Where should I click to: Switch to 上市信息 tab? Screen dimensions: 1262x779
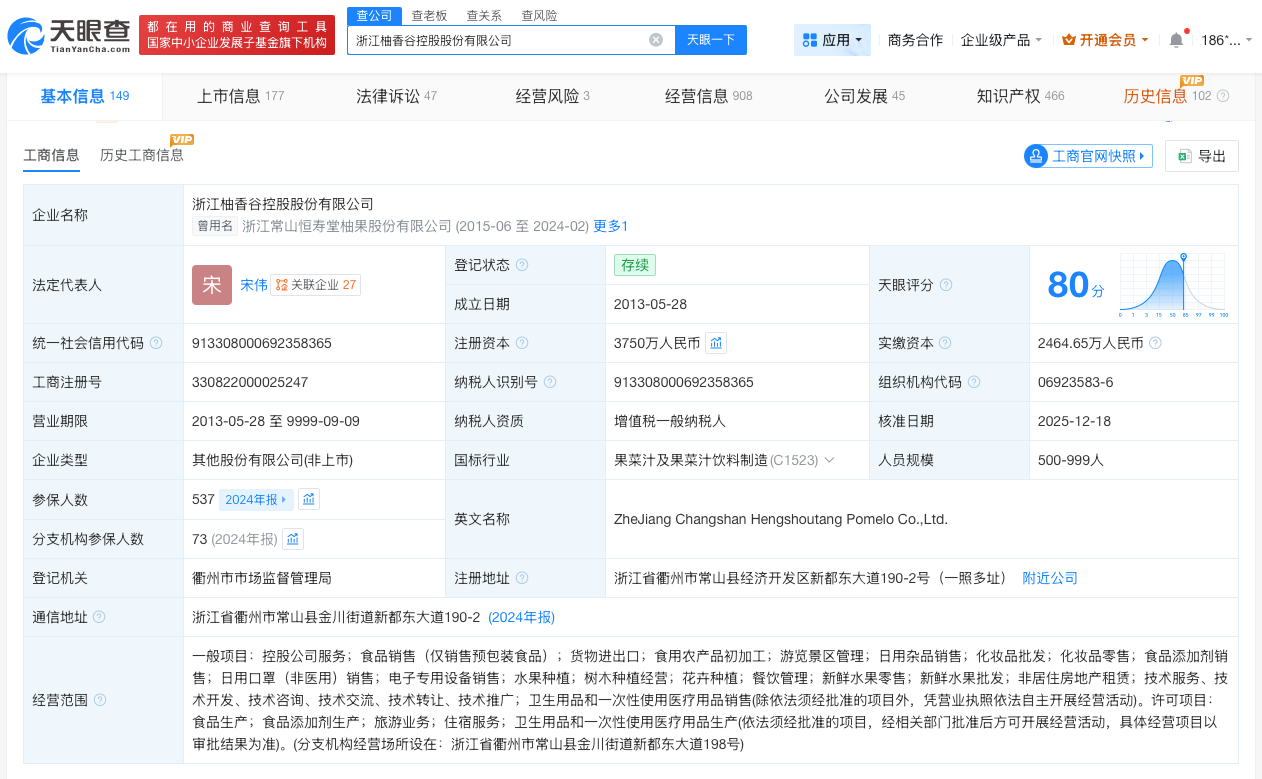click(240, 96)
